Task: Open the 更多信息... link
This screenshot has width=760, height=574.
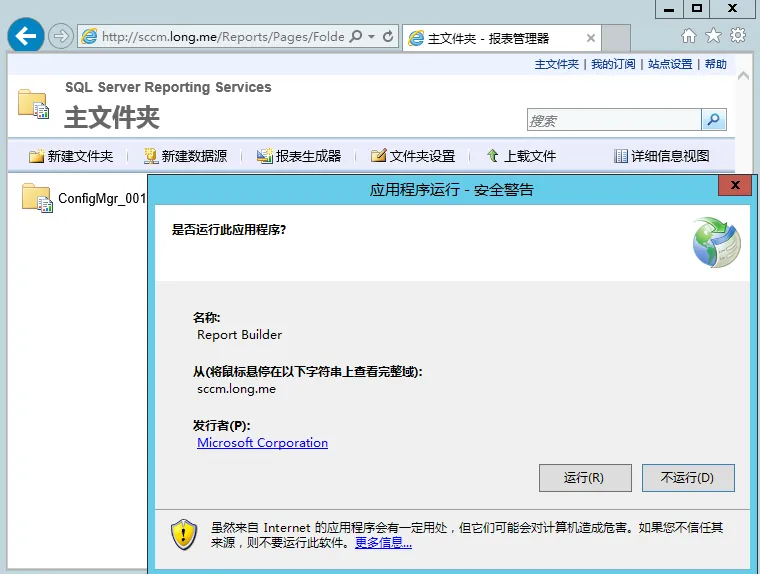Action: point(383,542)
